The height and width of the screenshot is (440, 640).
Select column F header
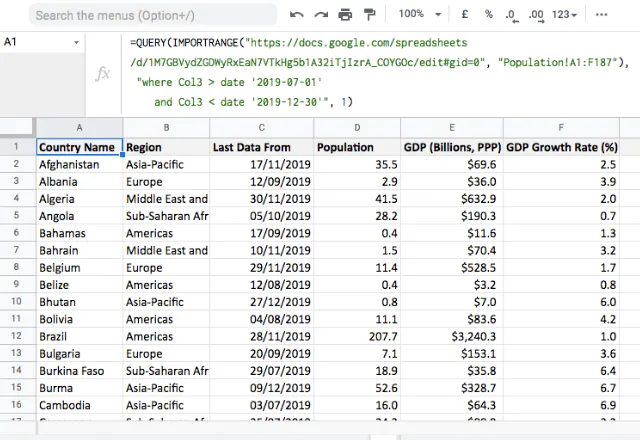click(x=562, y=128)
